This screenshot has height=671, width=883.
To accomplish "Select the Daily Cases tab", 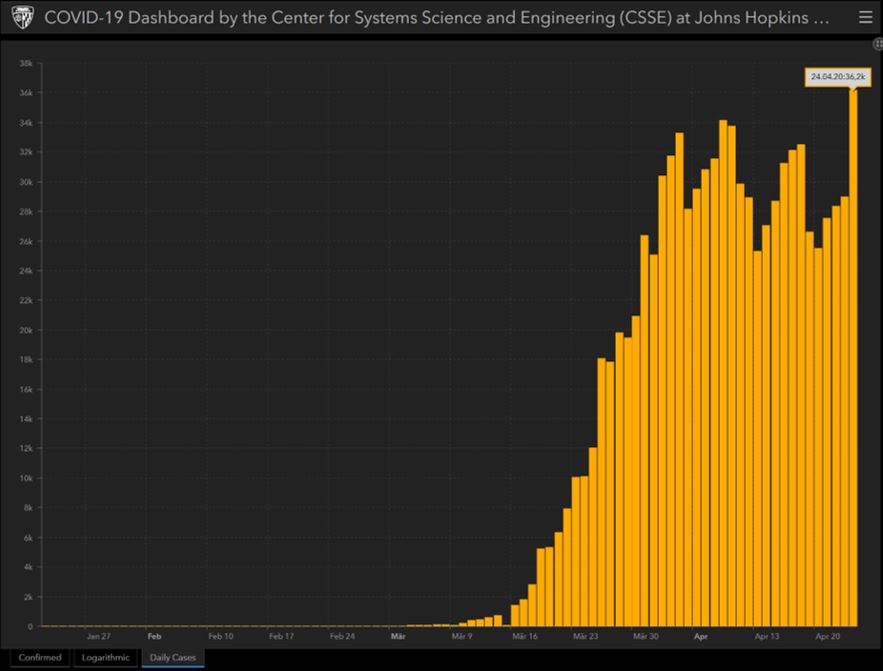I will (x=173, y=657).
